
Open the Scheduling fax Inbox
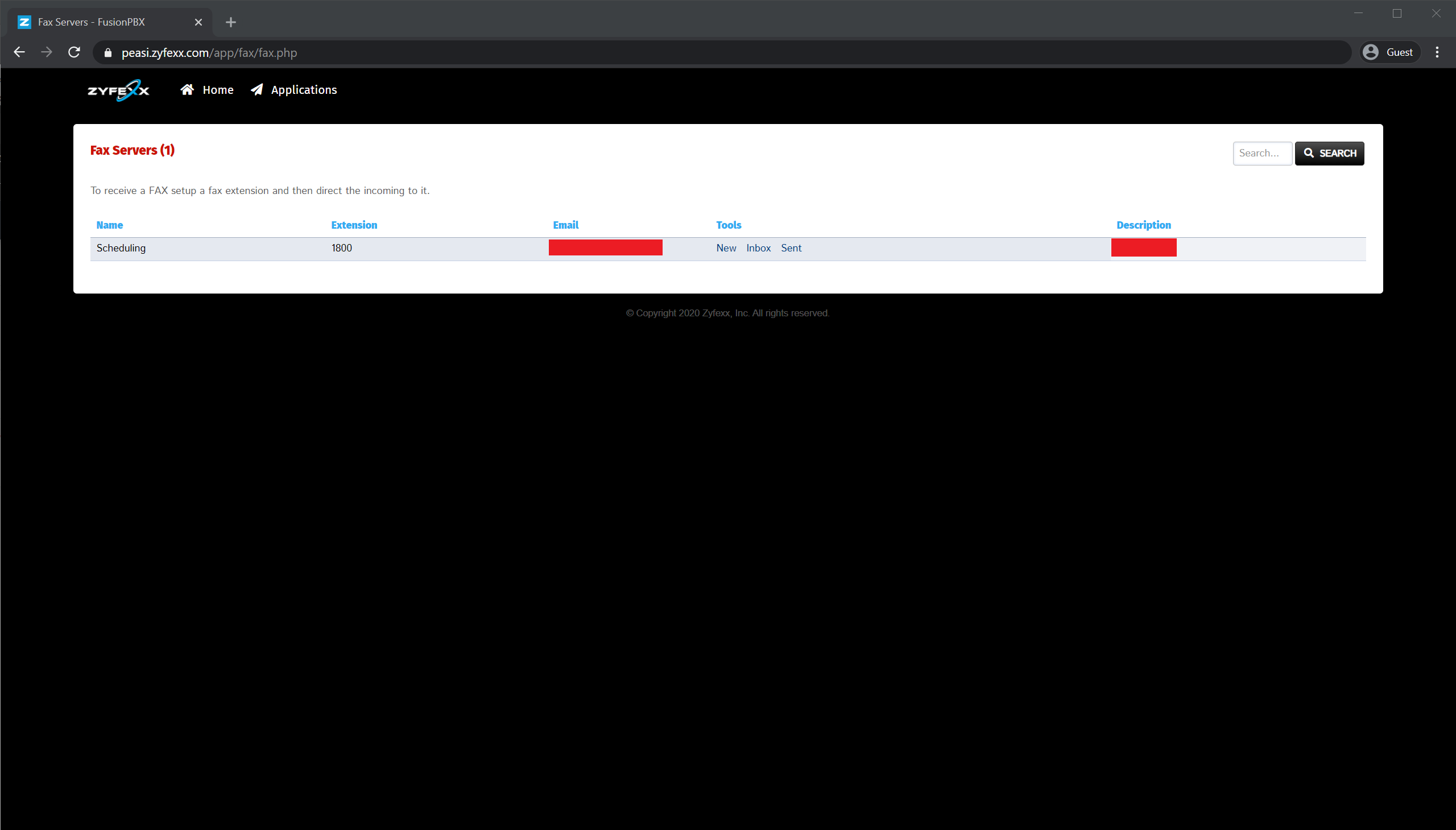758,248
